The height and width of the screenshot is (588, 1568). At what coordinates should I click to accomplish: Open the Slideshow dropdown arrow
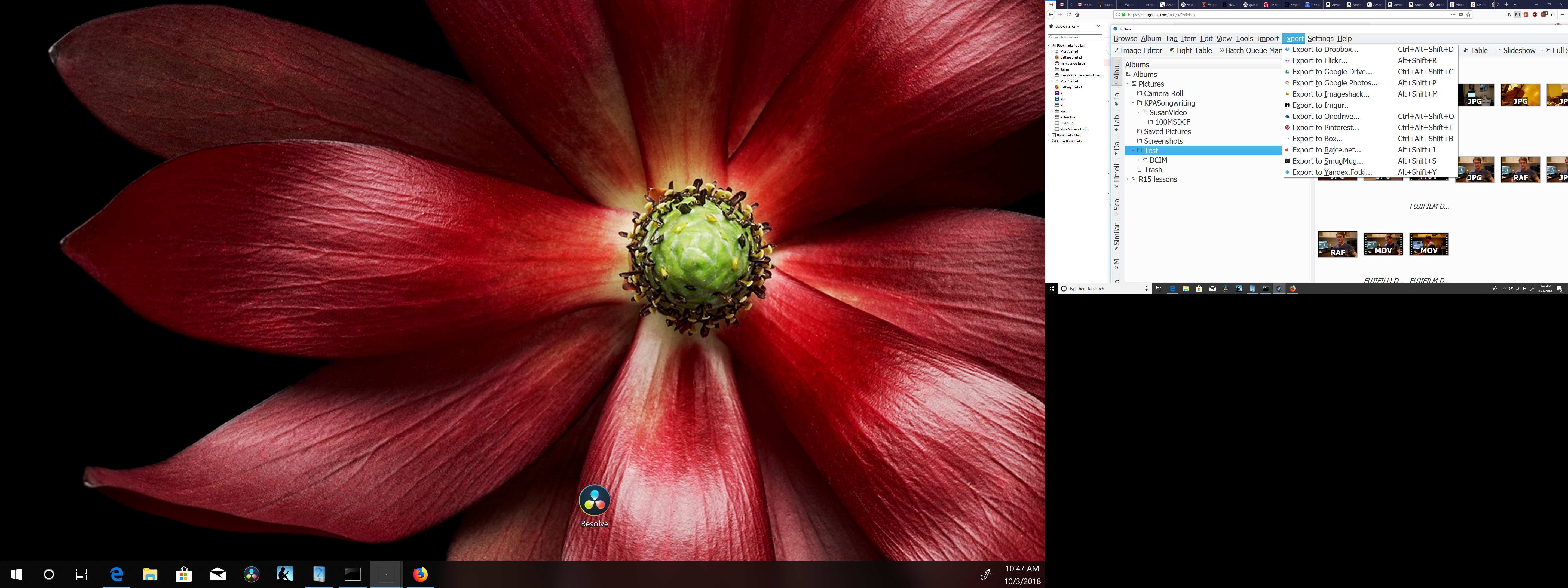(1542, 51)
